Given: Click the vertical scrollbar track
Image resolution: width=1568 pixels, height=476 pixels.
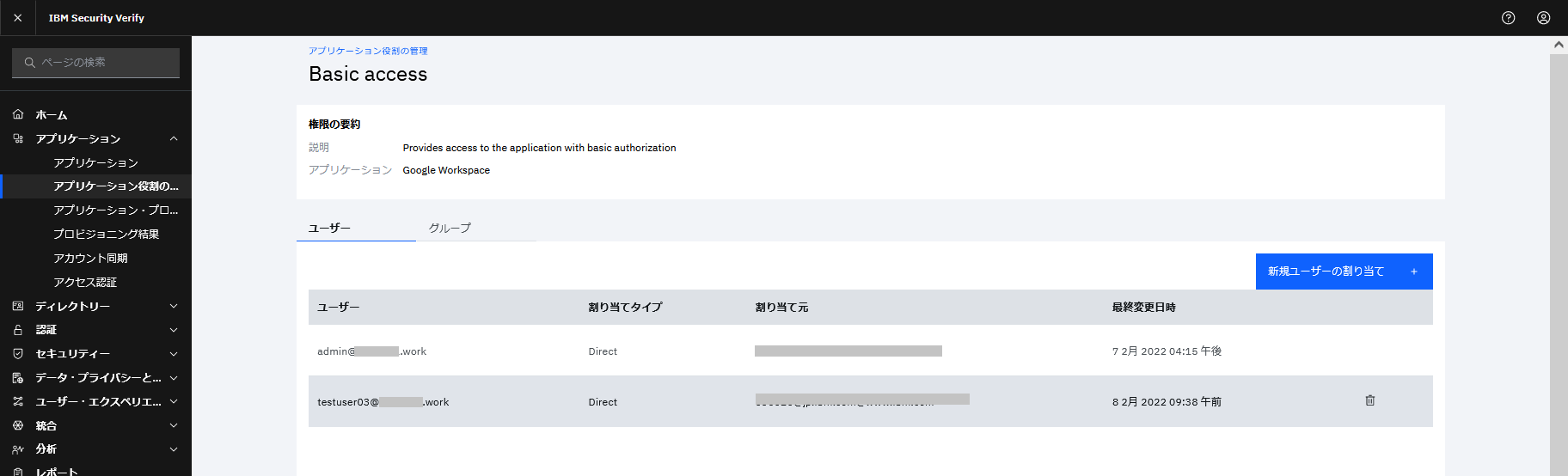Looking at the screenshot, I should 1559,265.
